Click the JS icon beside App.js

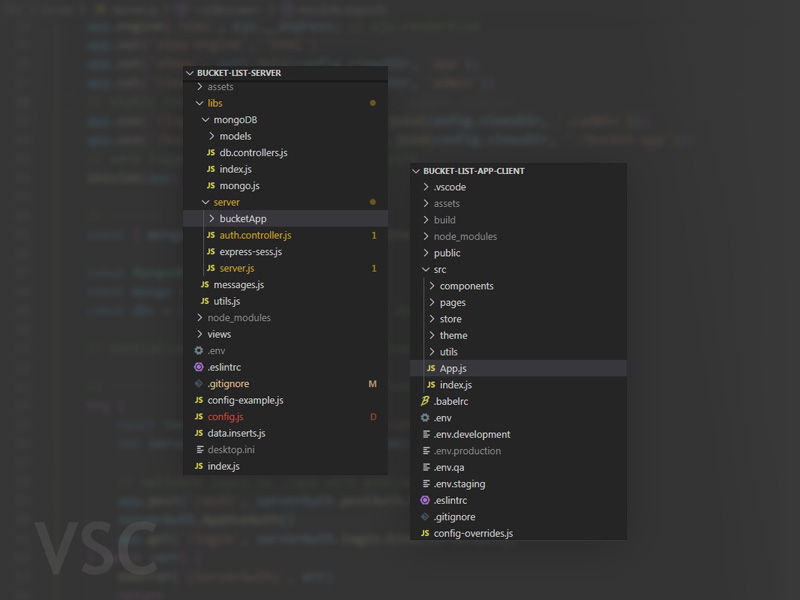[x=431, y=368]
